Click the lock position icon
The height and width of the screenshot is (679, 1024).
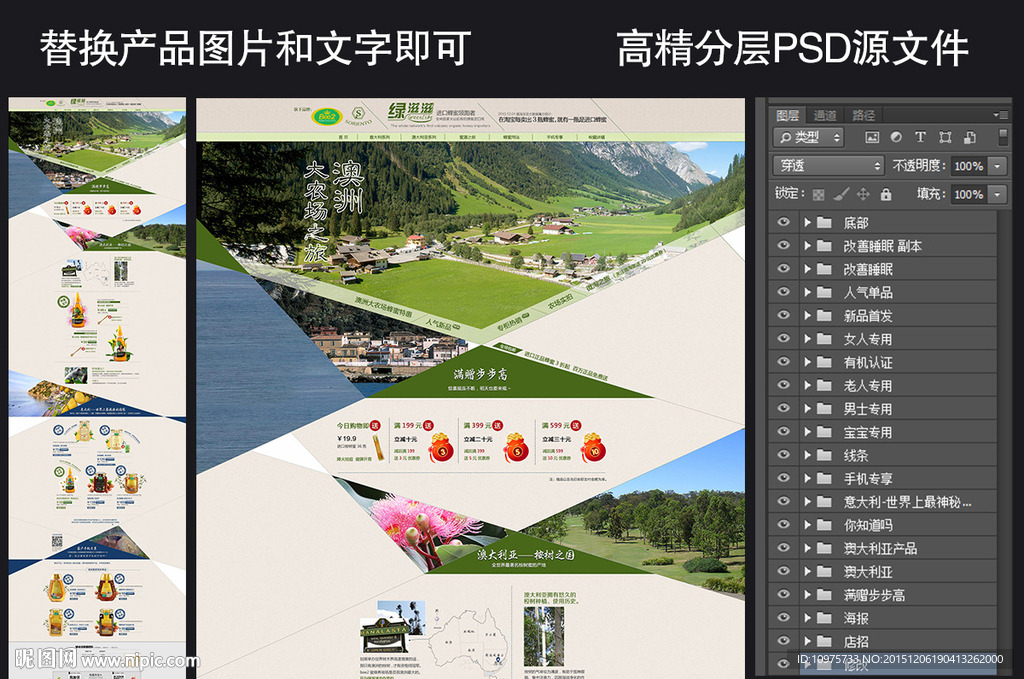tap(862, 195)
